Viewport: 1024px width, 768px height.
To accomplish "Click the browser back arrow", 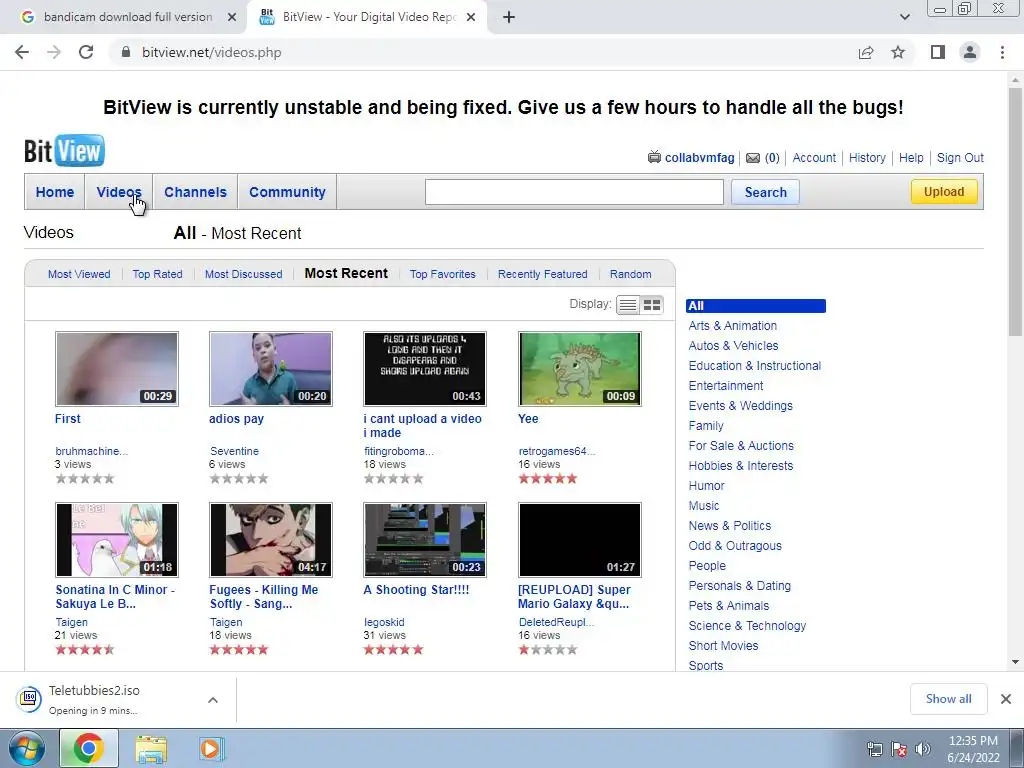I will pos(22,52).
